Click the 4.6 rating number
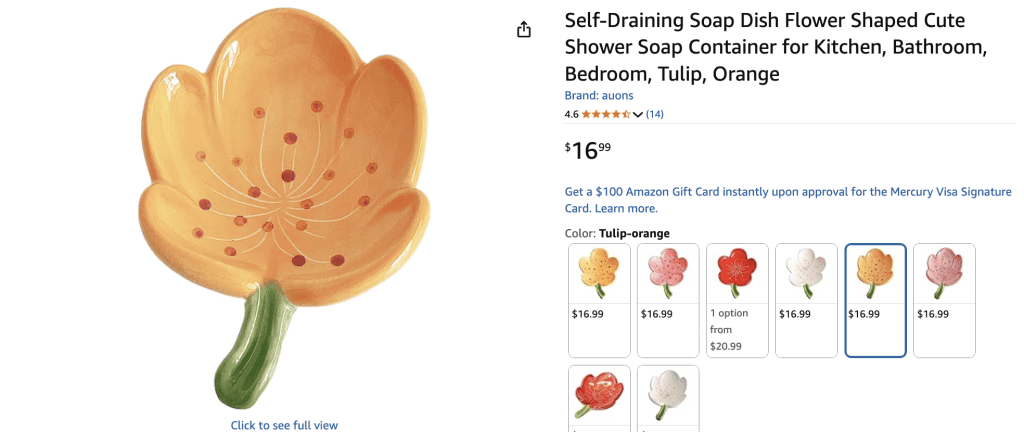Screen dimensions: 1024x432 571,114
